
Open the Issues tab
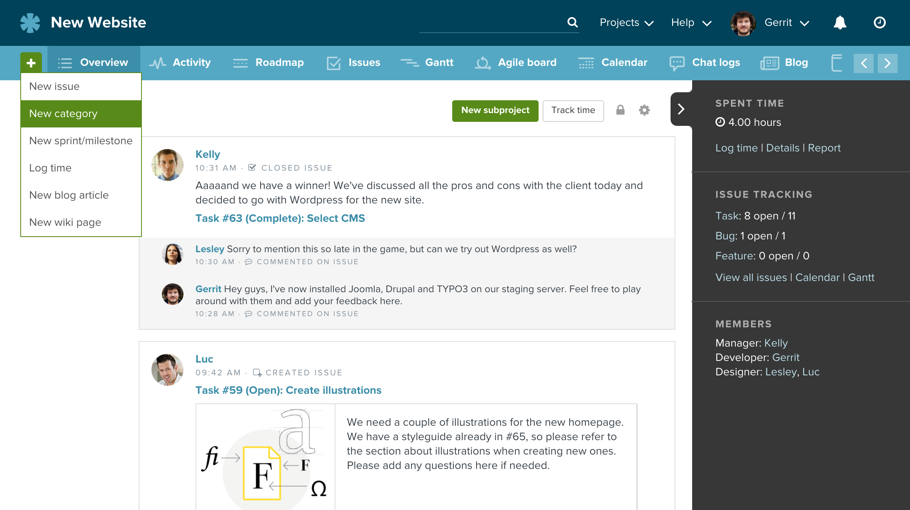pos(353,63)
